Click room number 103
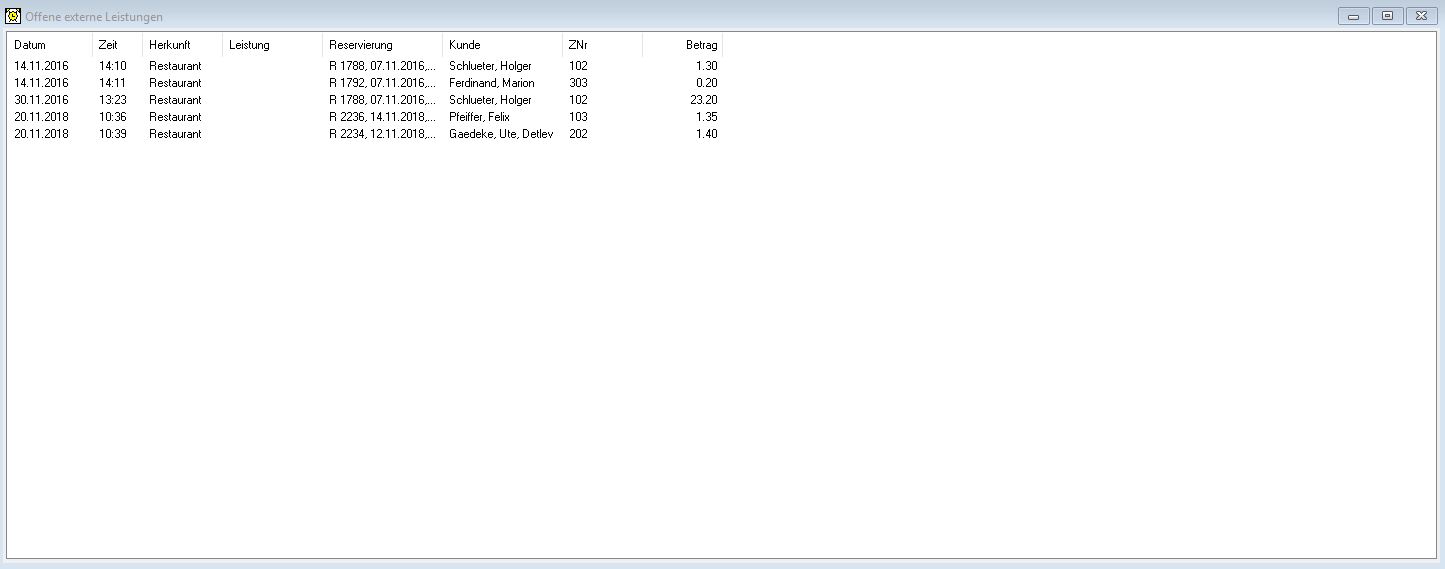The image size is (1445, 569). pos(578,117)
